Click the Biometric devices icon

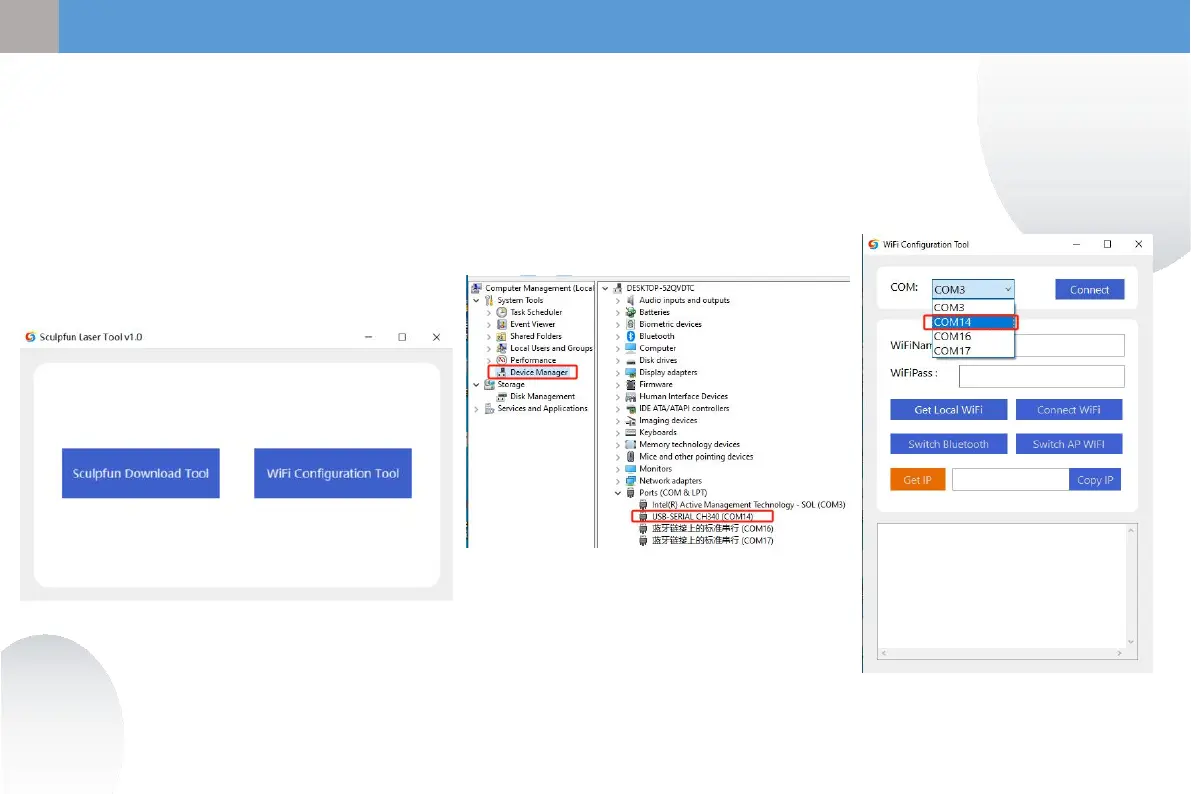(x=630, y=324)
